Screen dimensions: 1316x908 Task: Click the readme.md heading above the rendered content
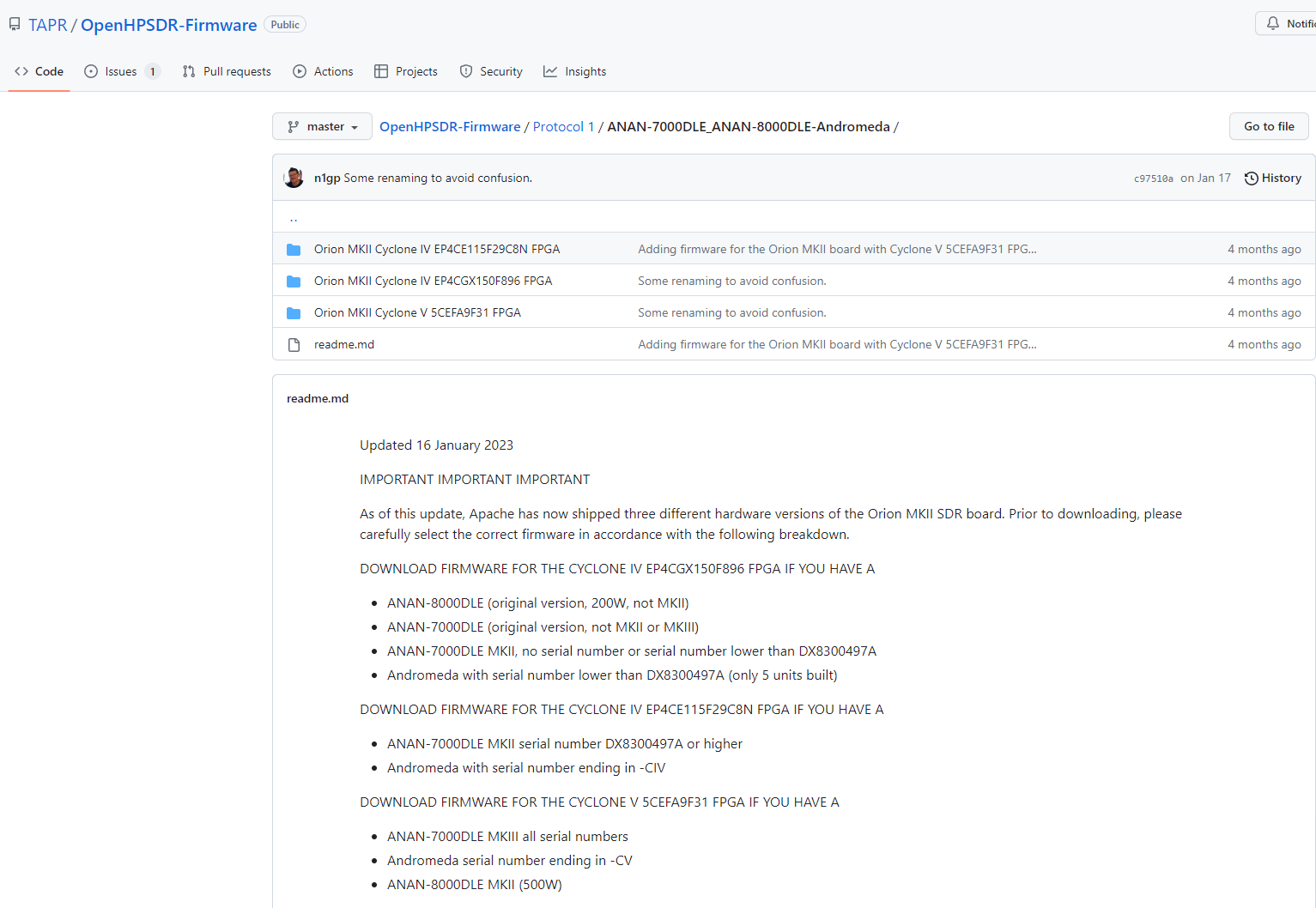coord(318,398)
